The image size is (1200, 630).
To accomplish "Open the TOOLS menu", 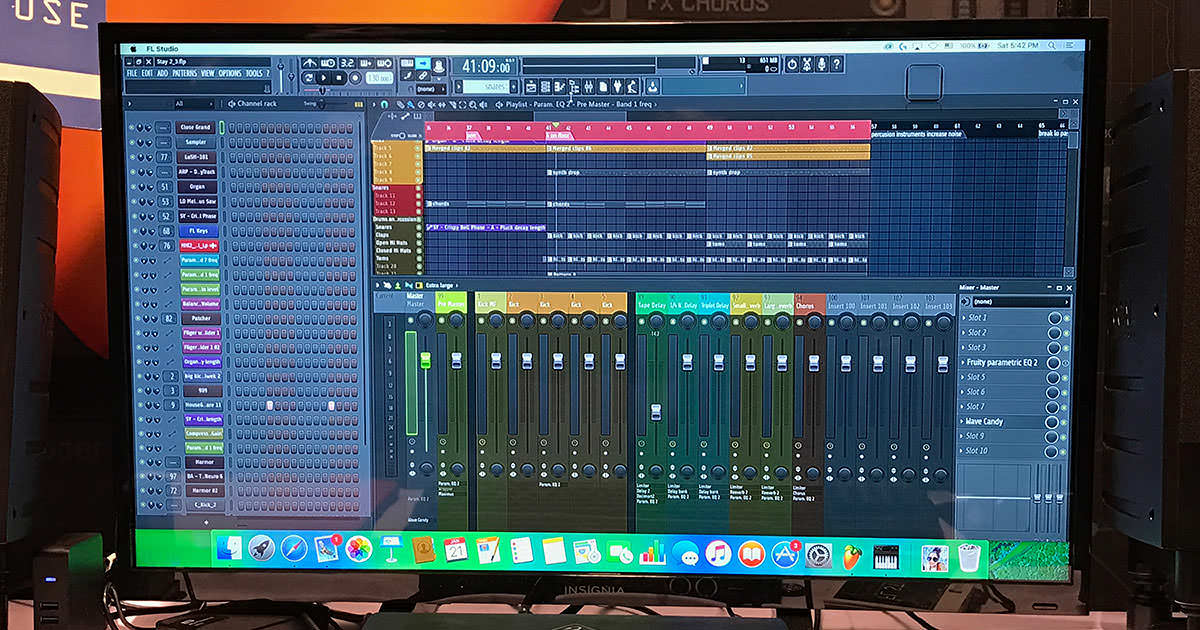I will point(254,73).
